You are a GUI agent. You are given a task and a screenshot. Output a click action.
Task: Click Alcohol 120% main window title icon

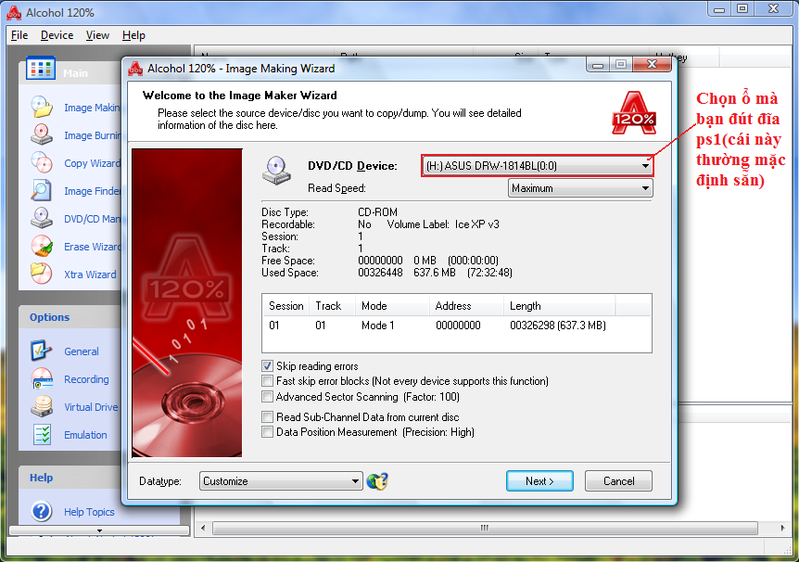[x=14, y=13]
